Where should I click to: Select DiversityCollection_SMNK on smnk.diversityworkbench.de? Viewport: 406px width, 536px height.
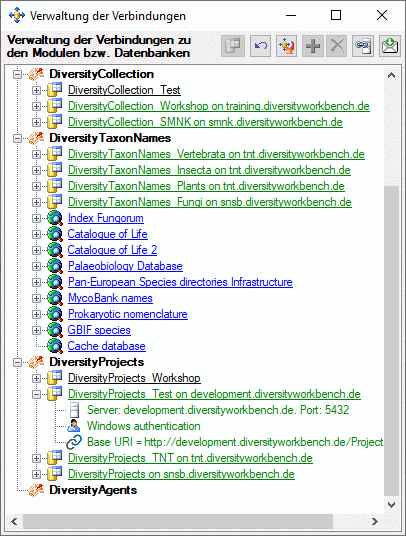pos(205,122)
